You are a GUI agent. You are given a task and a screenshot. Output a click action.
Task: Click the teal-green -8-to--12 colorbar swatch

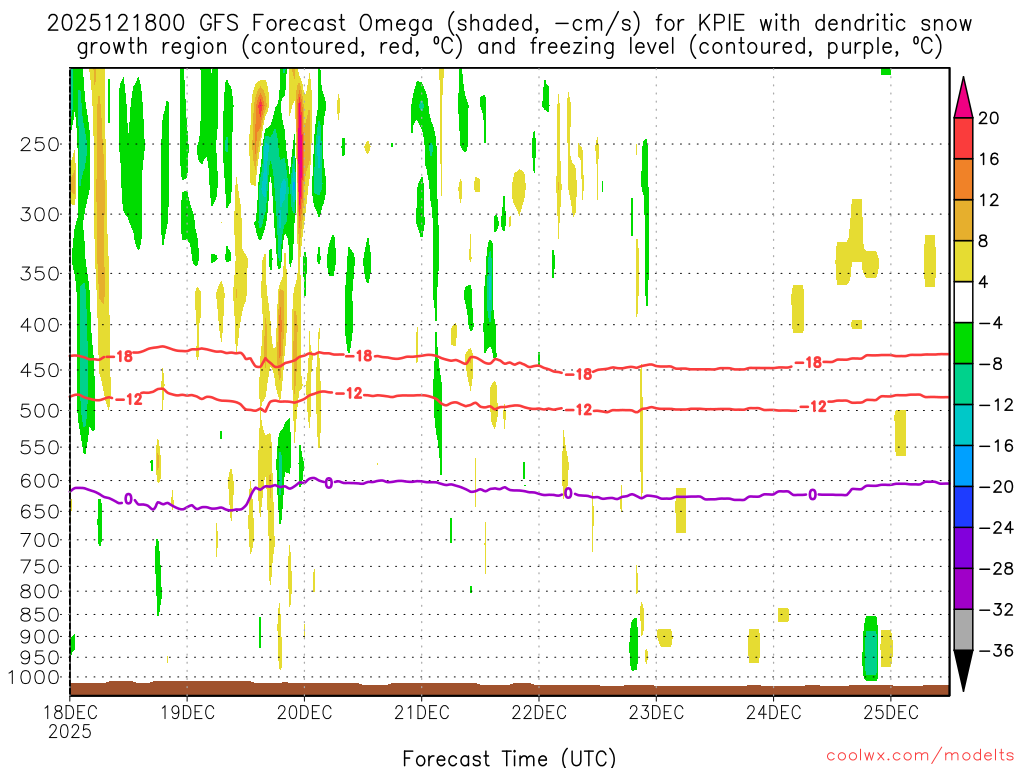click(x=963, y=384)
